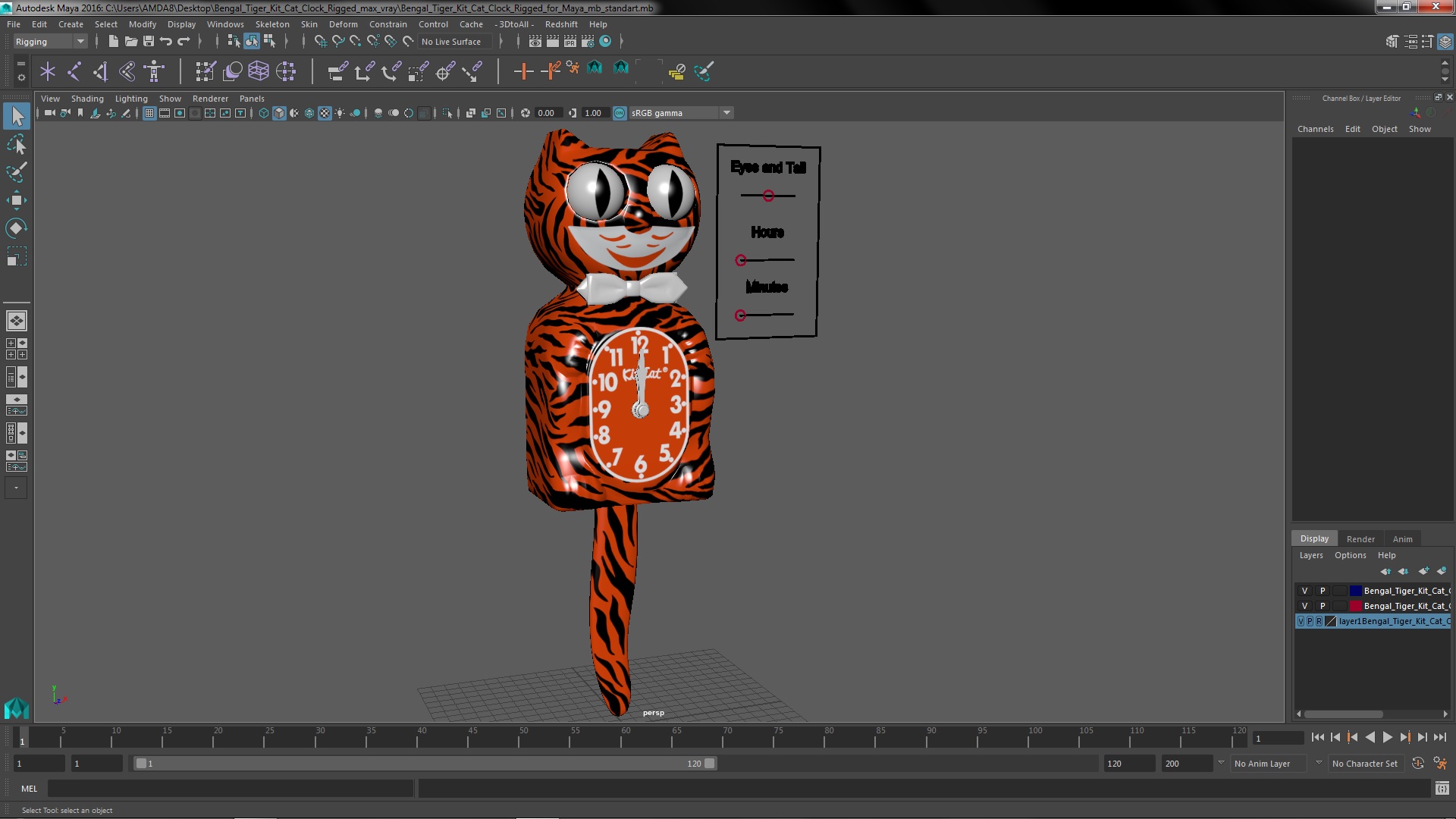Select camera icon in viewport panel toolbar
The image size is (1456, 819).
coord(49,113)
